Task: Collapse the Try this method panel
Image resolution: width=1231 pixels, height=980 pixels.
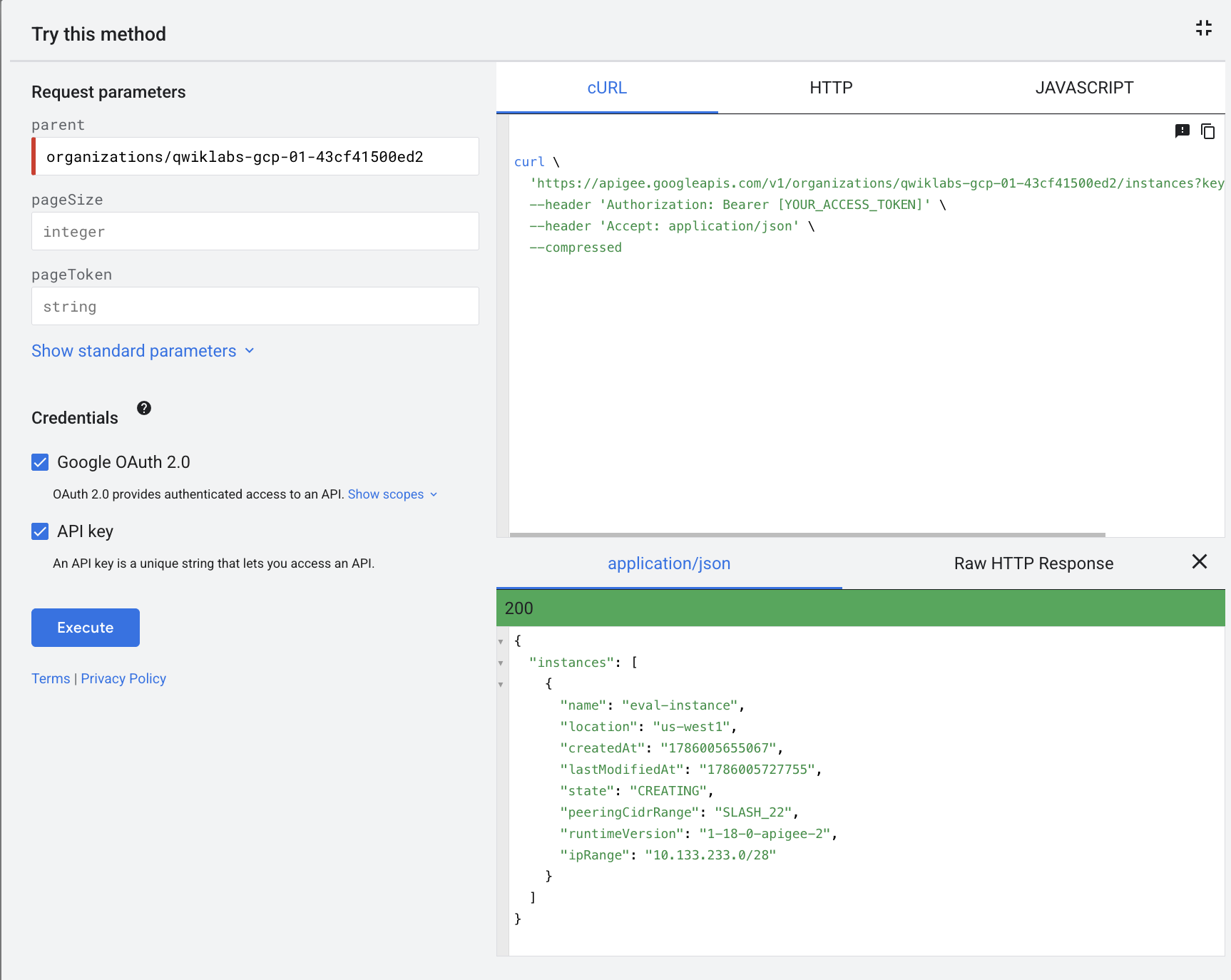Action: pos(1204,28)
